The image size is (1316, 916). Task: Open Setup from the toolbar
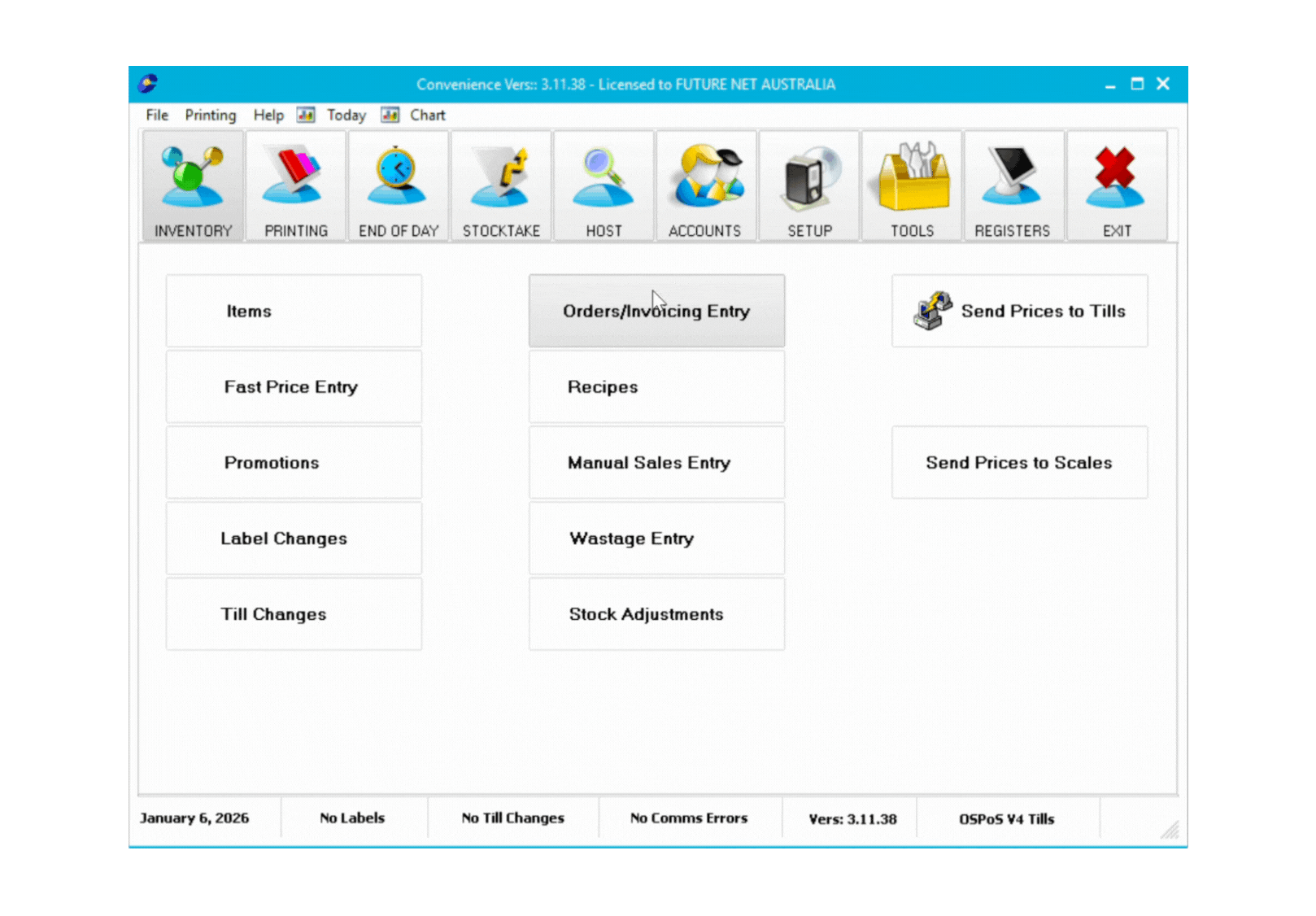click(808, 185)
